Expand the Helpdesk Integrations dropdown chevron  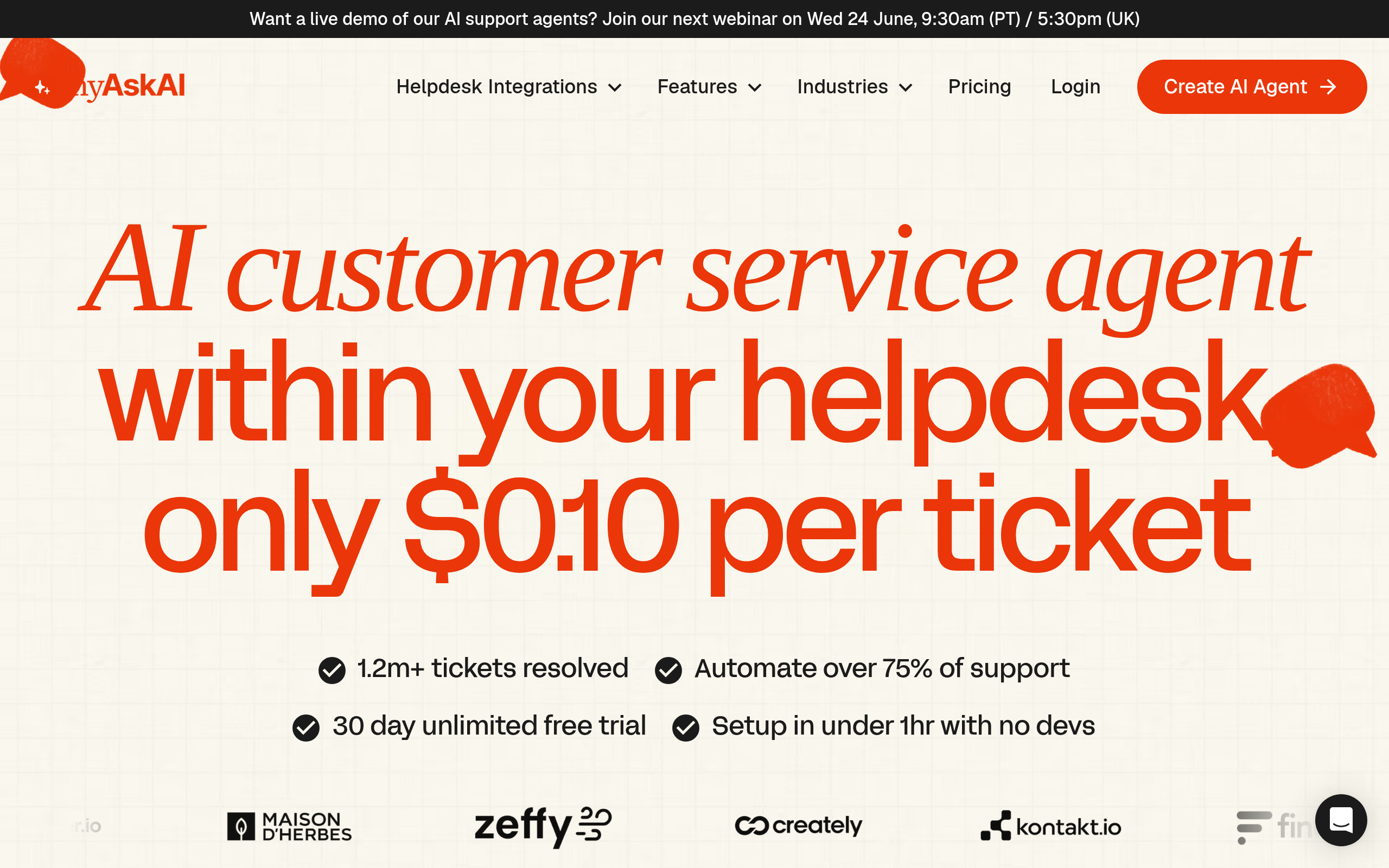coord(615,88)
